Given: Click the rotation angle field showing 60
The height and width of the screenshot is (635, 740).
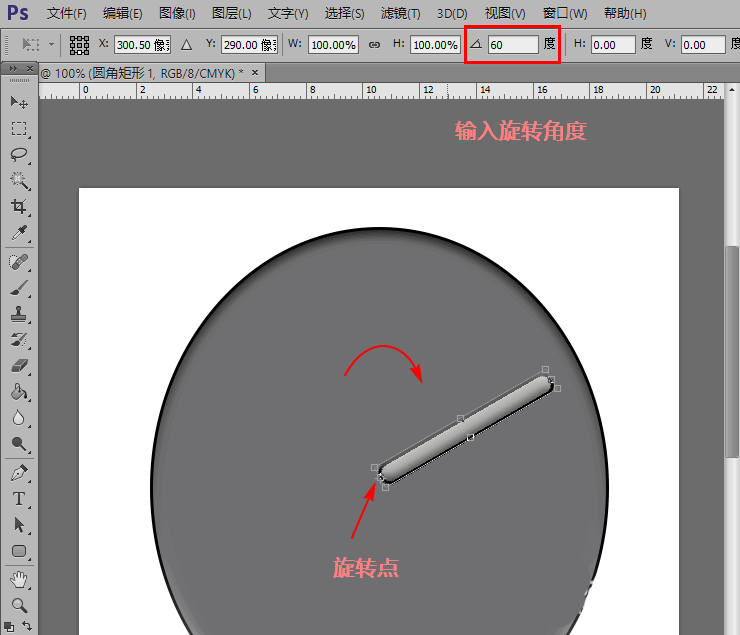Looking at the screenshot, I should click(x=513, y=45).
